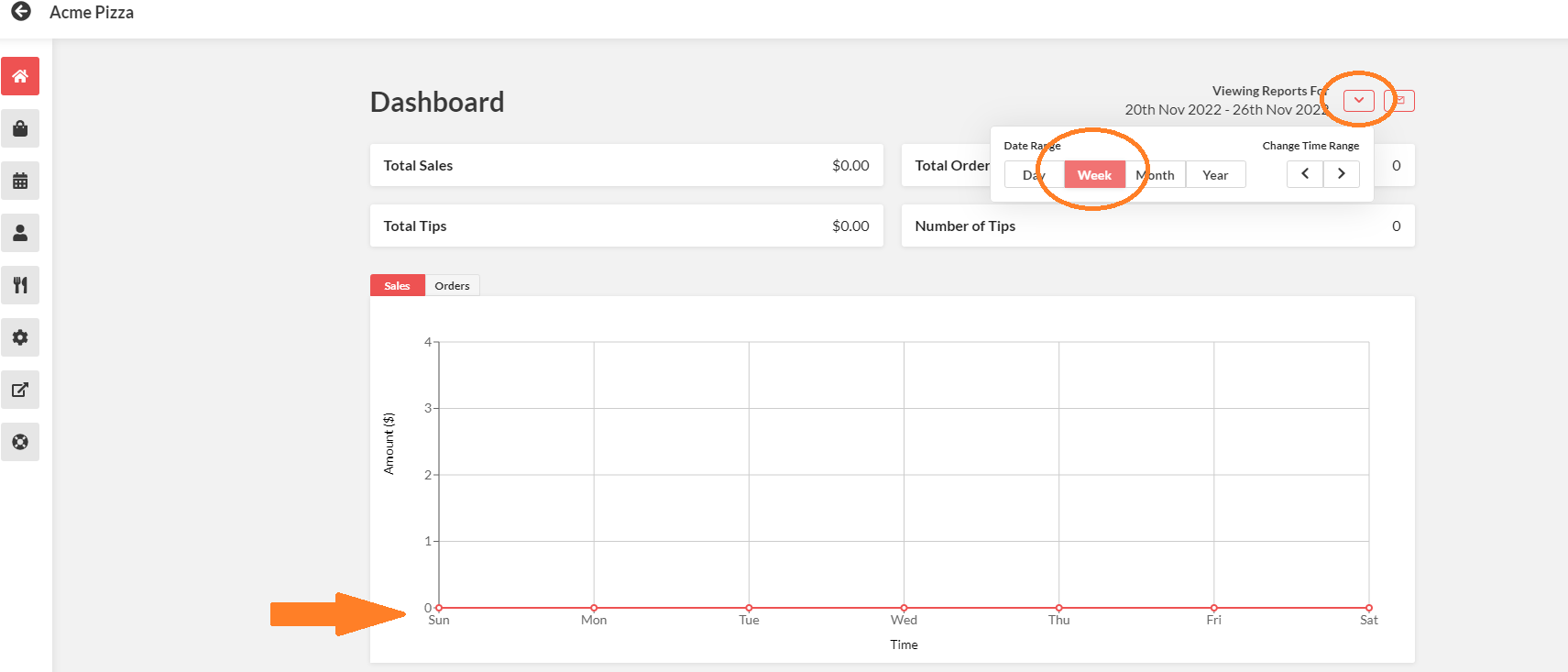Go to the previous time range
This screenshot has width=1568, height=672.
tap(1305, 174)
